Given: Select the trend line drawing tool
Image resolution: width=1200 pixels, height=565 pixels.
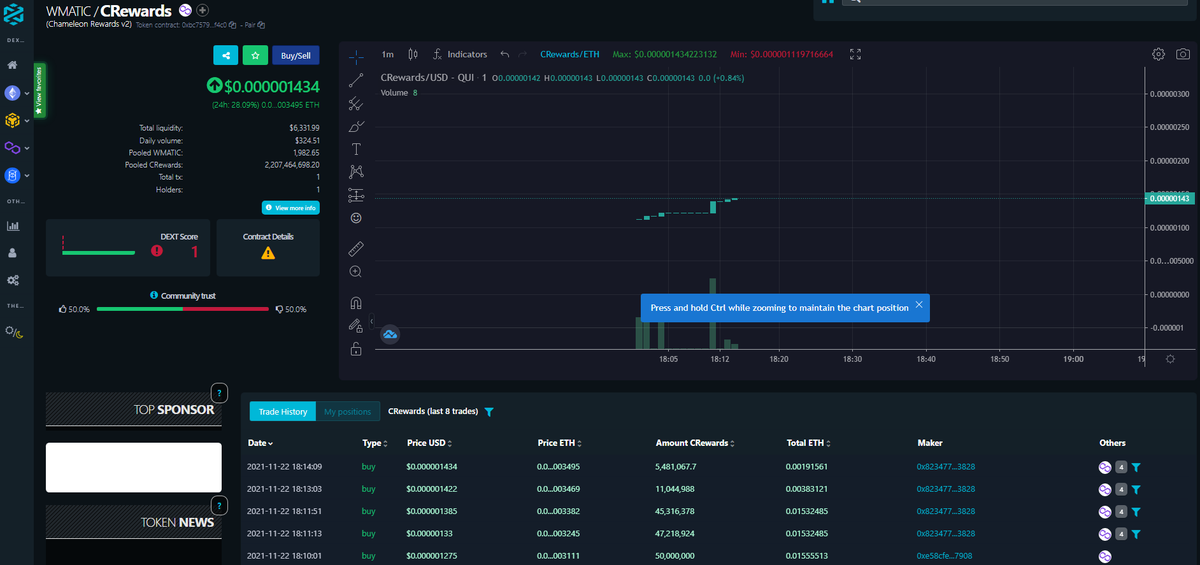Looking at the screenshot, I should click(x=356, y=80).
